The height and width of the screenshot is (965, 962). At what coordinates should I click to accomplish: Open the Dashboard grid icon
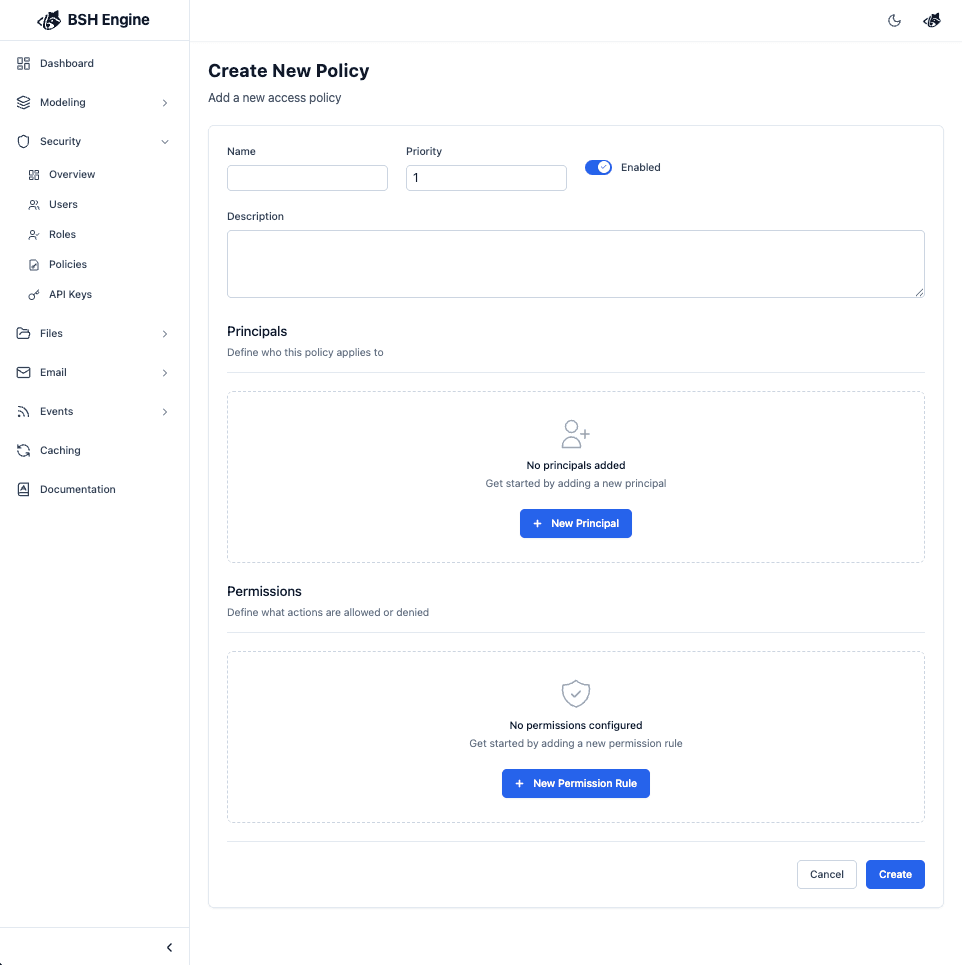[24, 64]
